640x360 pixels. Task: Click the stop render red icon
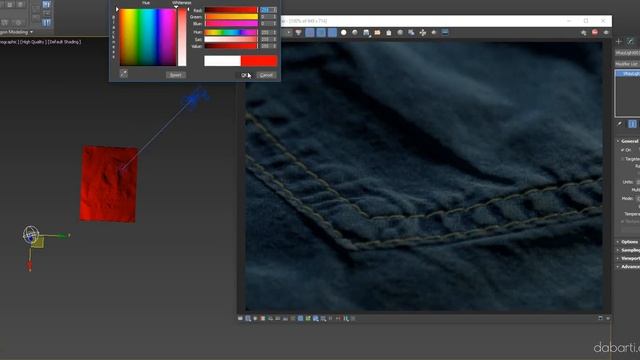pos(595,32)
